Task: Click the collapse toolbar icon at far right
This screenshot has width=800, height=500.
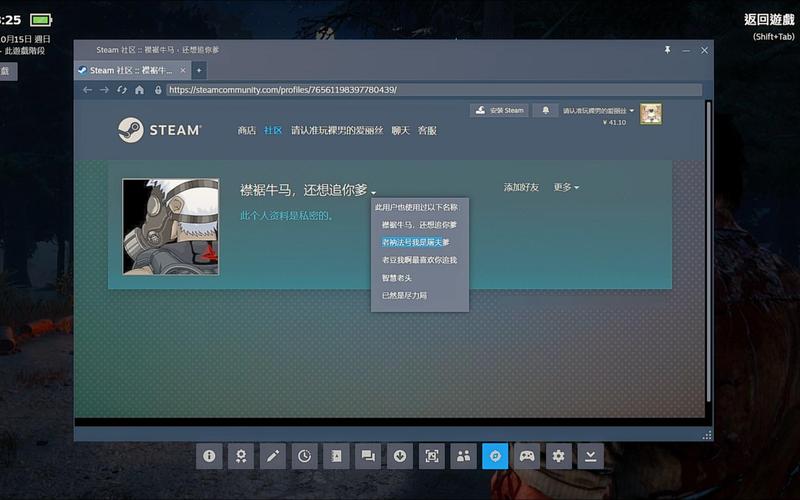Action: tap(591, 456)
